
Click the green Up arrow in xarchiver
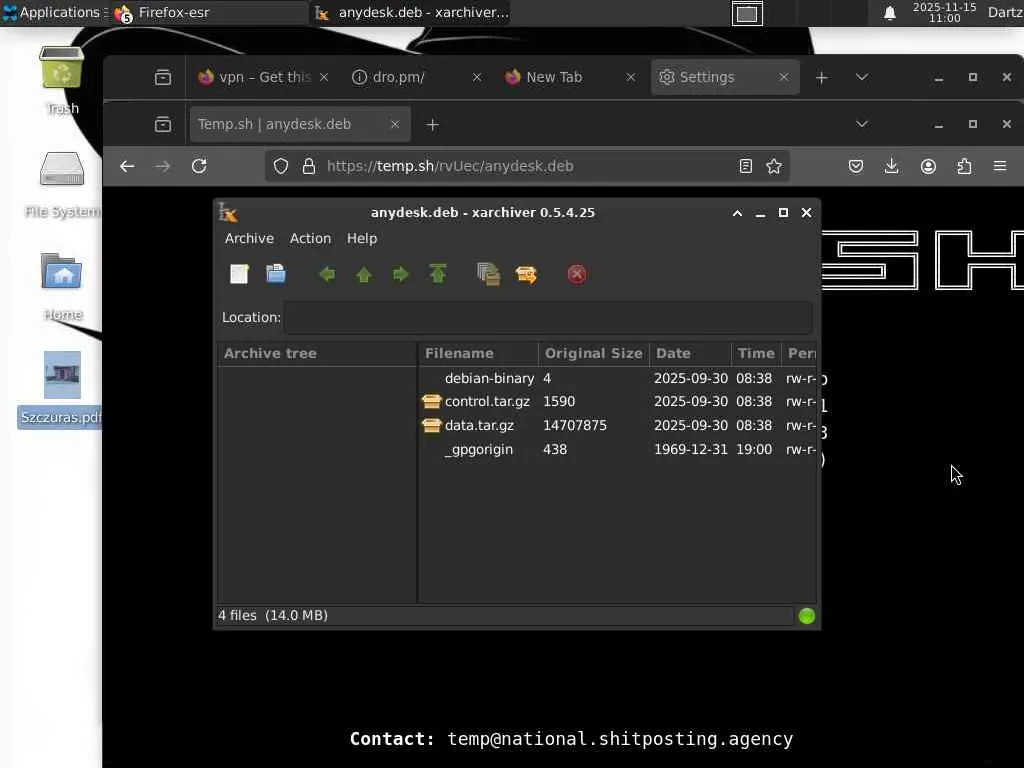[x=364, y=274]
